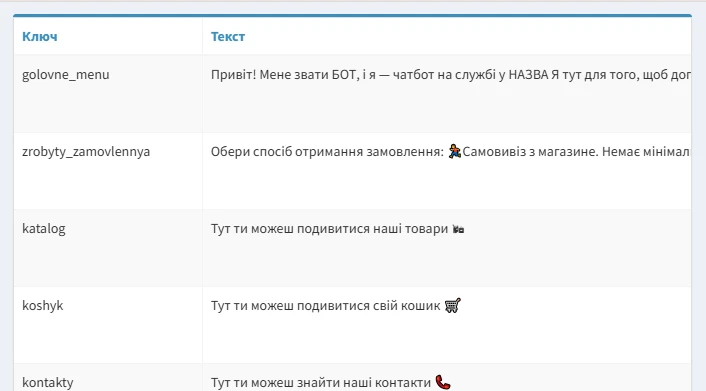Select the zrobyty_zamovlennya key cell
Image resolution: width=706 pixels, height=391 pixels.
[x=108, y=171]
